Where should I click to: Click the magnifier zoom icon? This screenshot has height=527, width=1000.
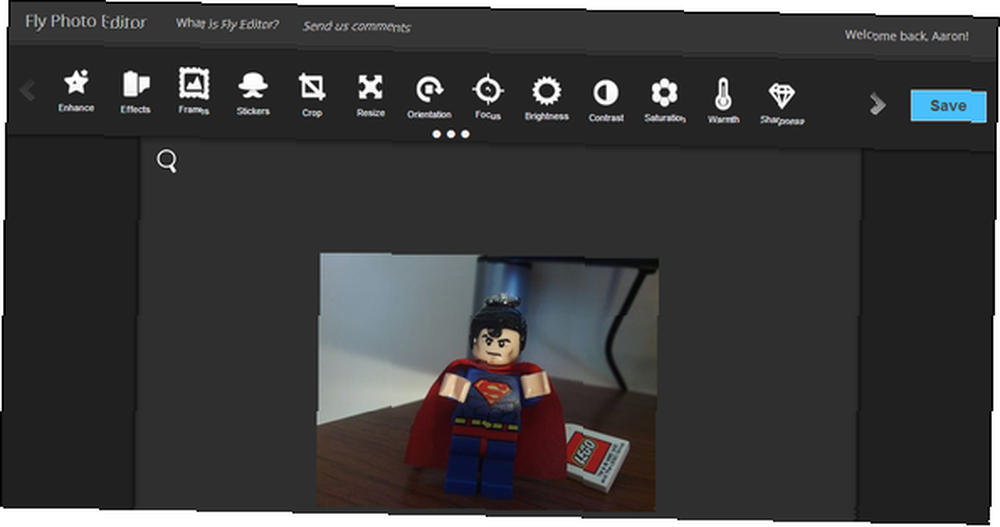point(167,161)
